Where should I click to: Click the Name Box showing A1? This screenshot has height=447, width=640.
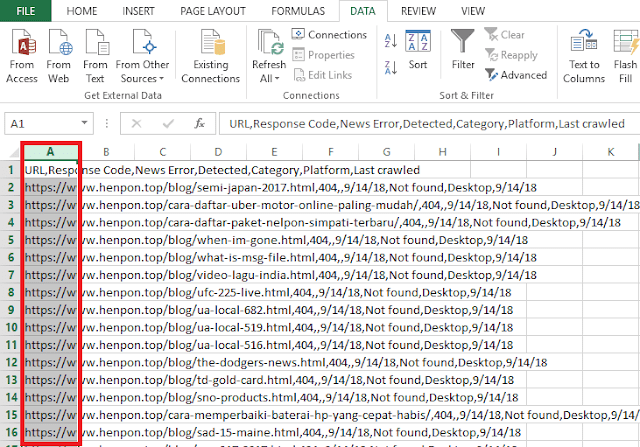click(43, 124)
